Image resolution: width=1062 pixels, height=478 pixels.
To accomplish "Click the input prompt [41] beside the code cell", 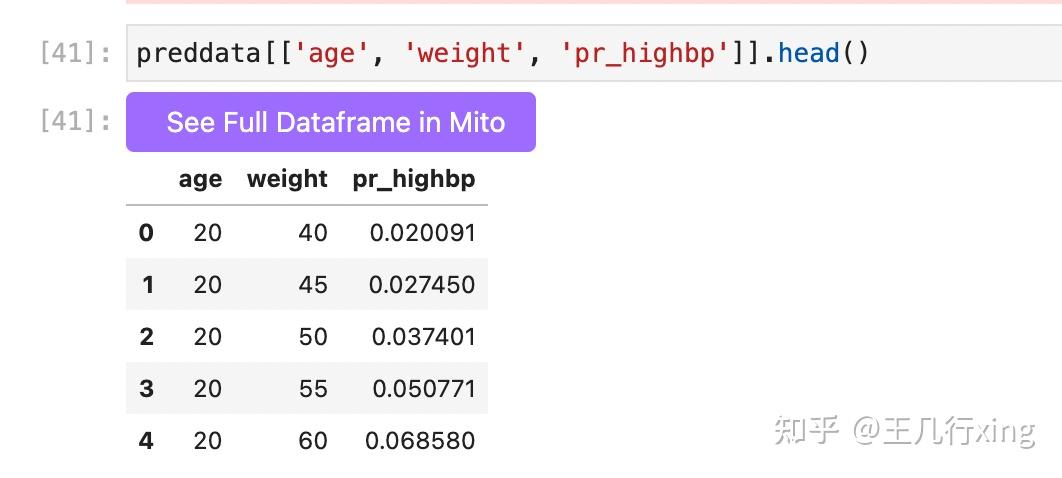I will [x=75, y=53].
